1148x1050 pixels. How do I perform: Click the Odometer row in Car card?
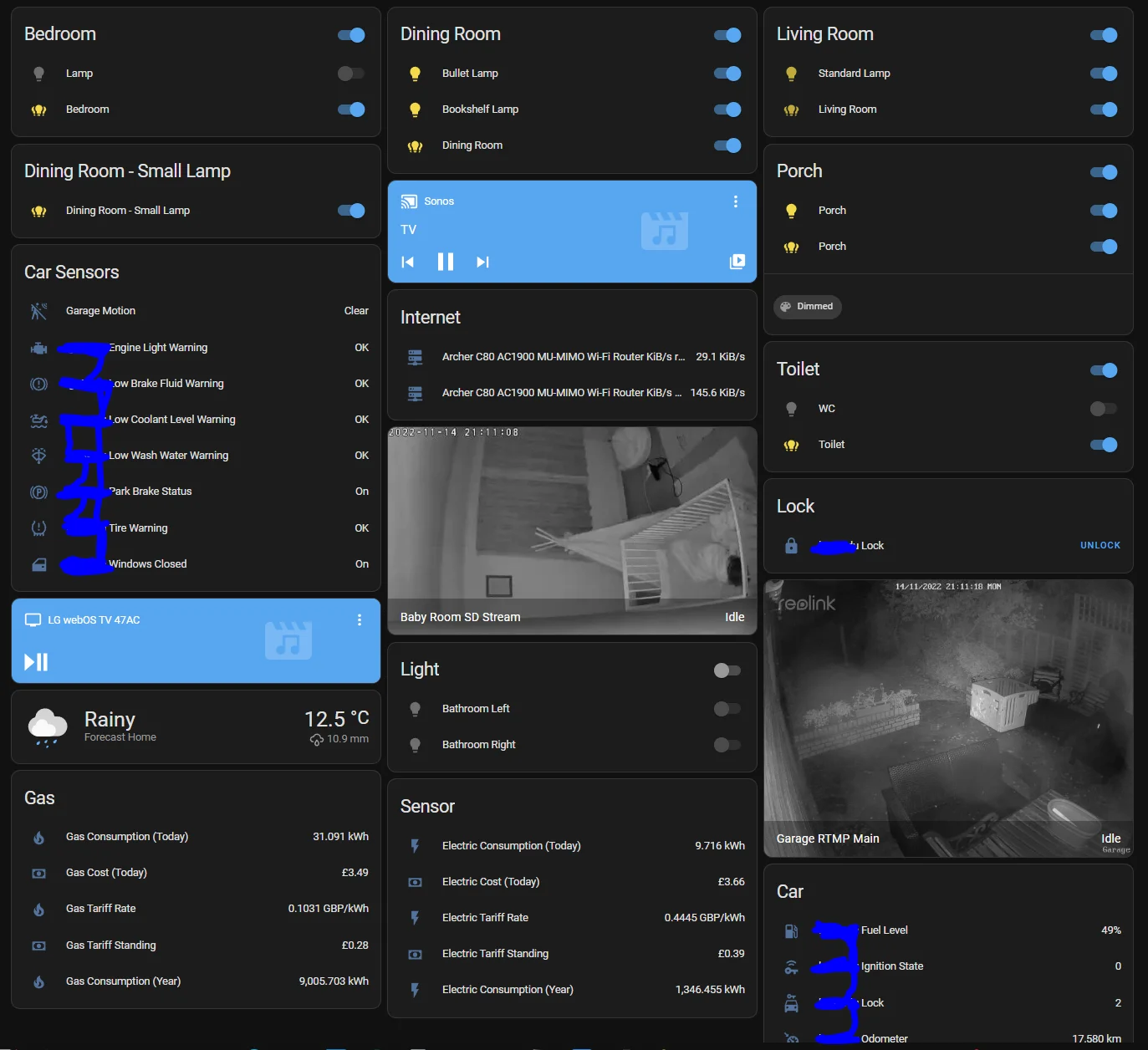click(x=948, y=1038)
